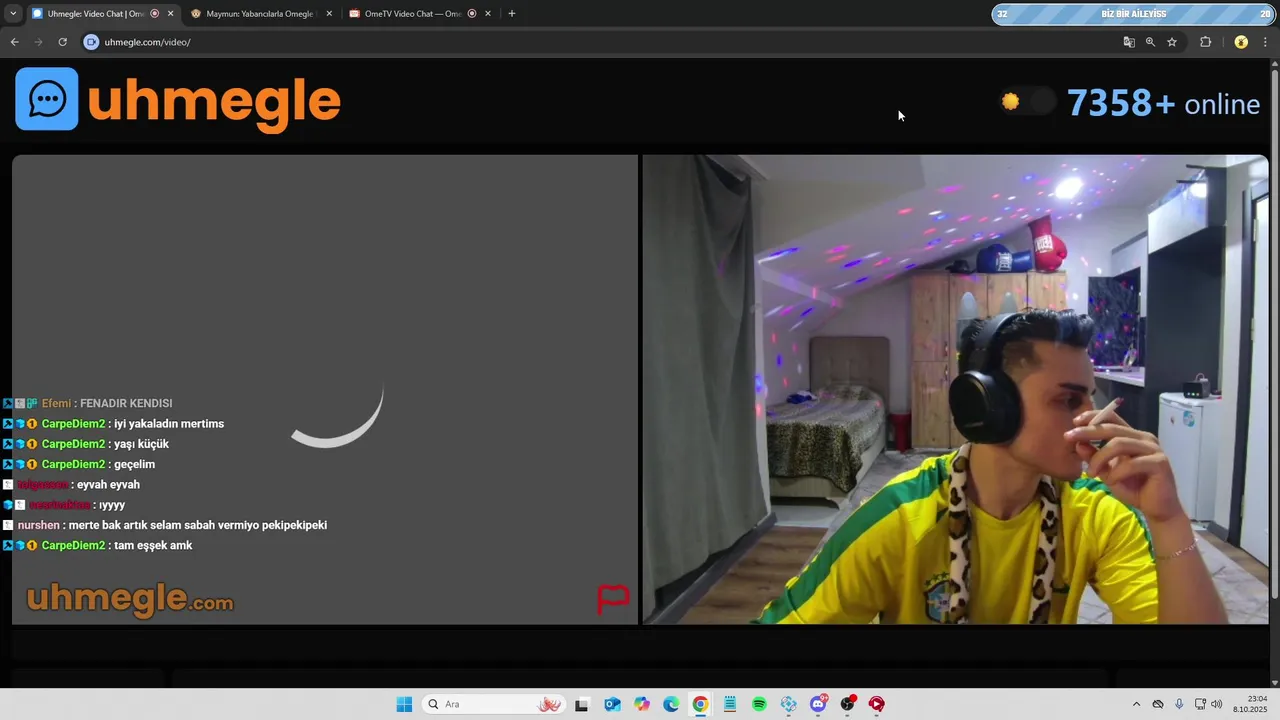
Task: Click the taskbar search box 'Ara'
Action: coord(494,704)
